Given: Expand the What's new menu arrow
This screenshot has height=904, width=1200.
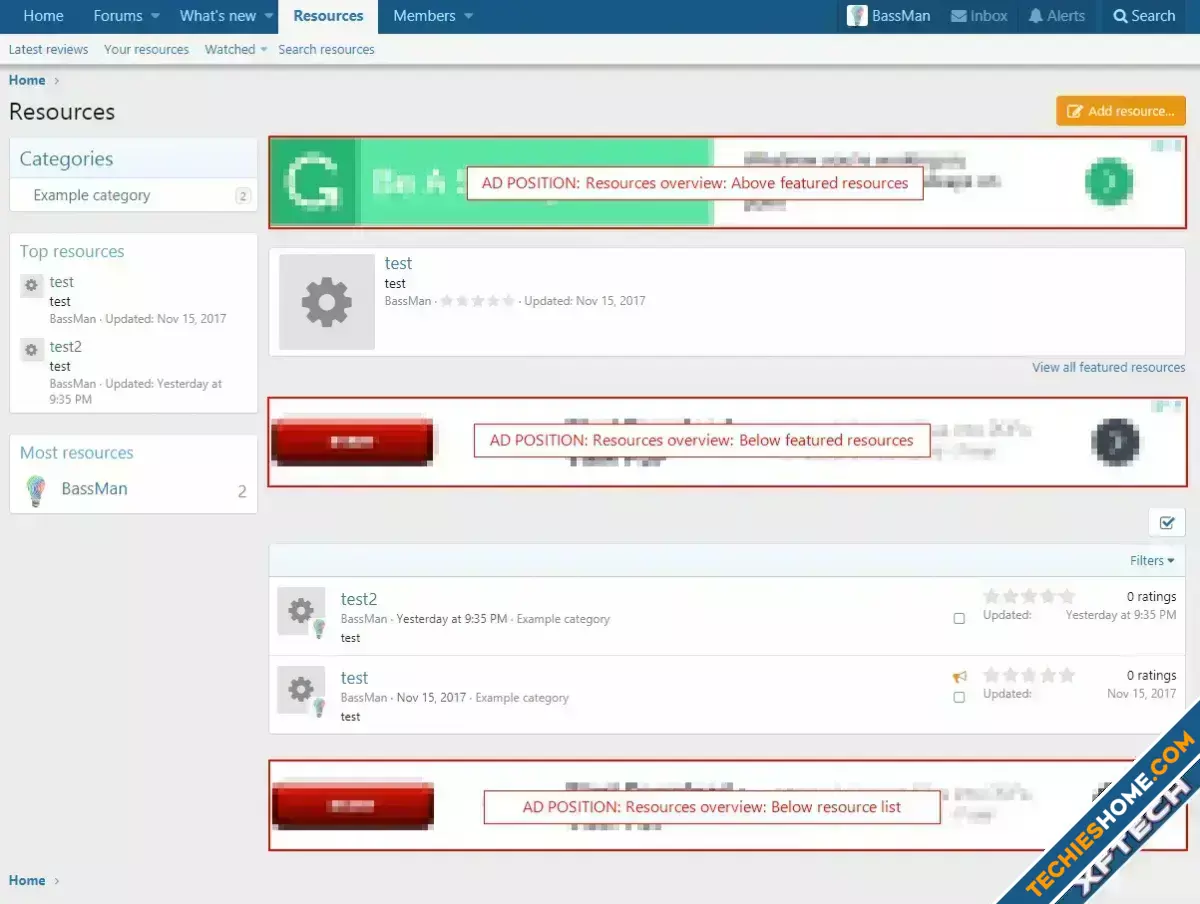Looking at the screenshot, I should tap(269, 17).
